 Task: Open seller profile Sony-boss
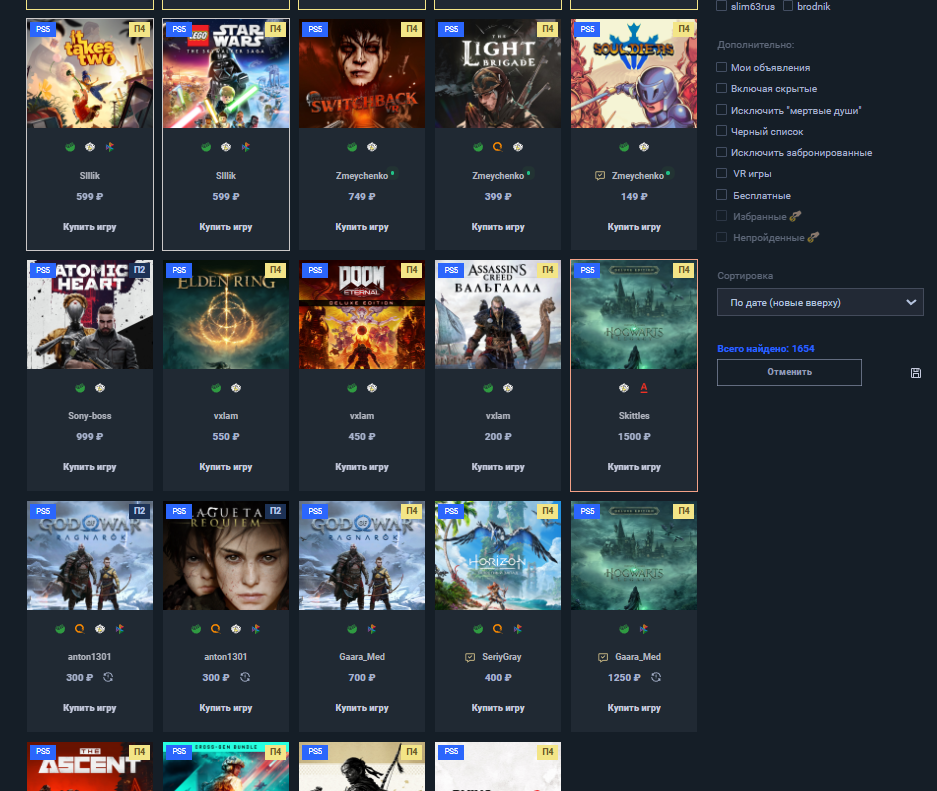(90, 416)
